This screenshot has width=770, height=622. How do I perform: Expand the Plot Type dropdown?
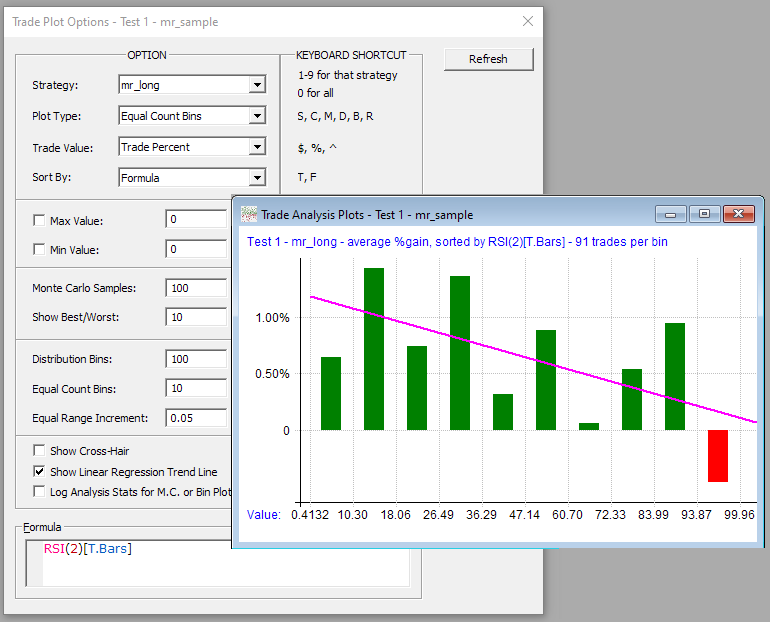(257, 117)
